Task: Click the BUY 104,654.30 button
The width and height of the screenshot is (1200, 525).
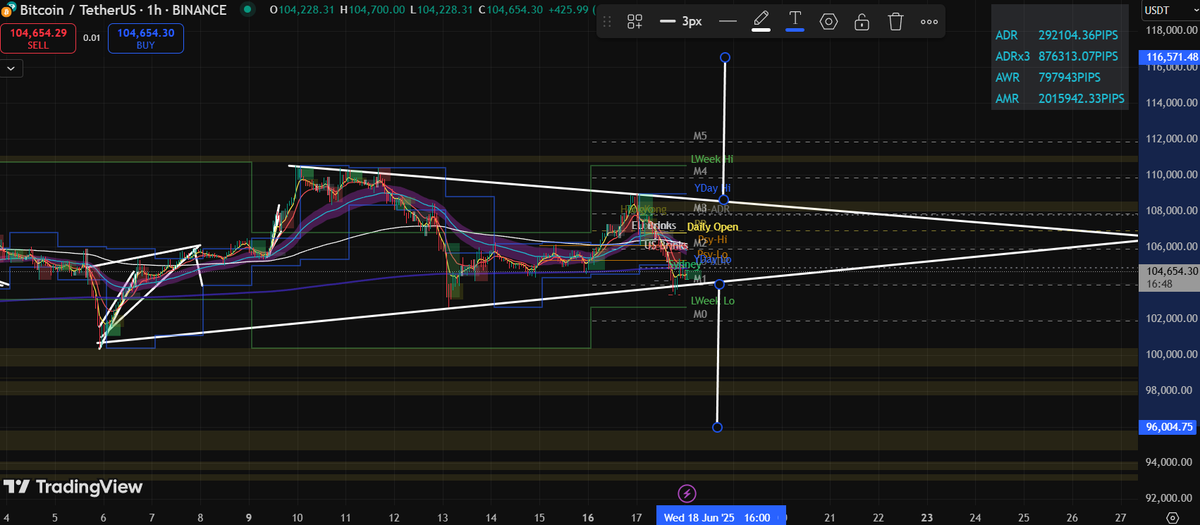Action: (145, 39)
